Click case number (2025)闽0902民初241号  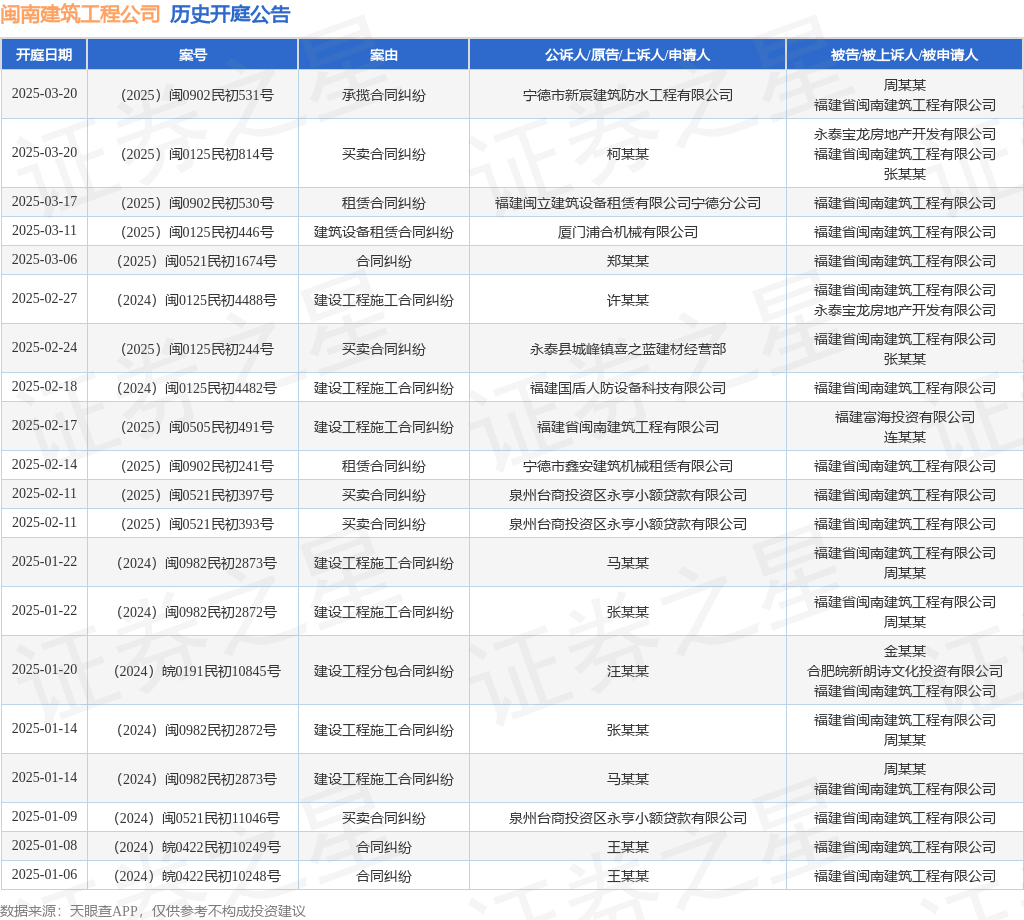coord(197,466)
